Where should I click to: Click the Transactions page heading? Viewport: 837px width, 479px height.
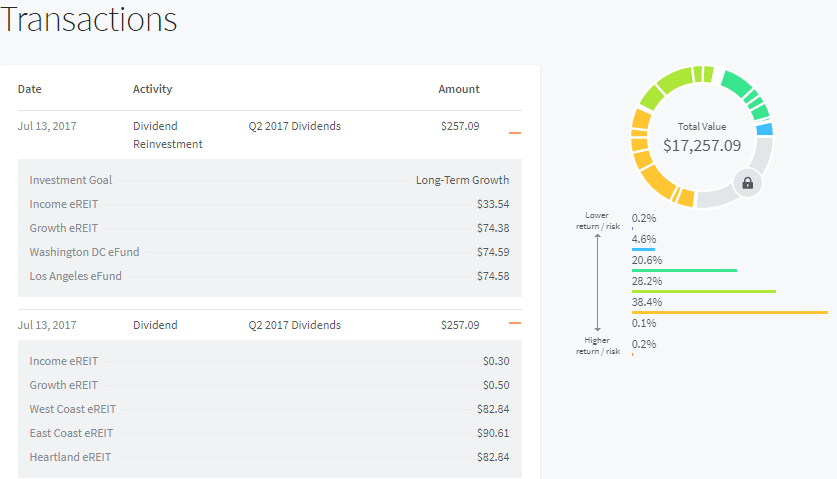click(89, 19)
